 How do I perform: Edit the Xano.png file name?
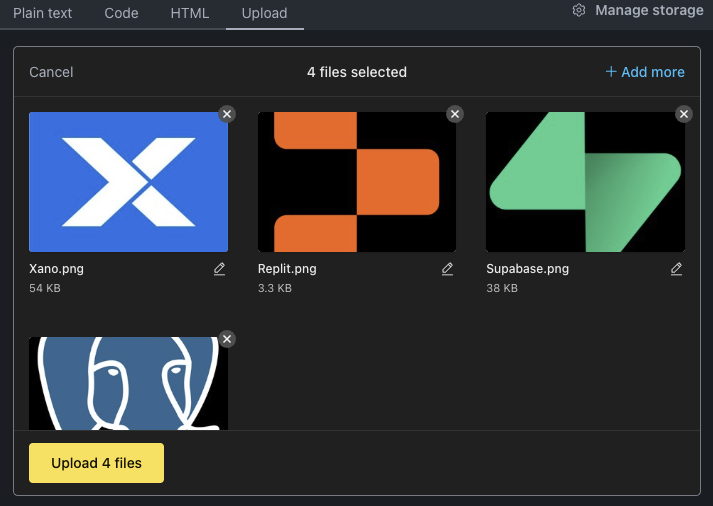point(219,269)
